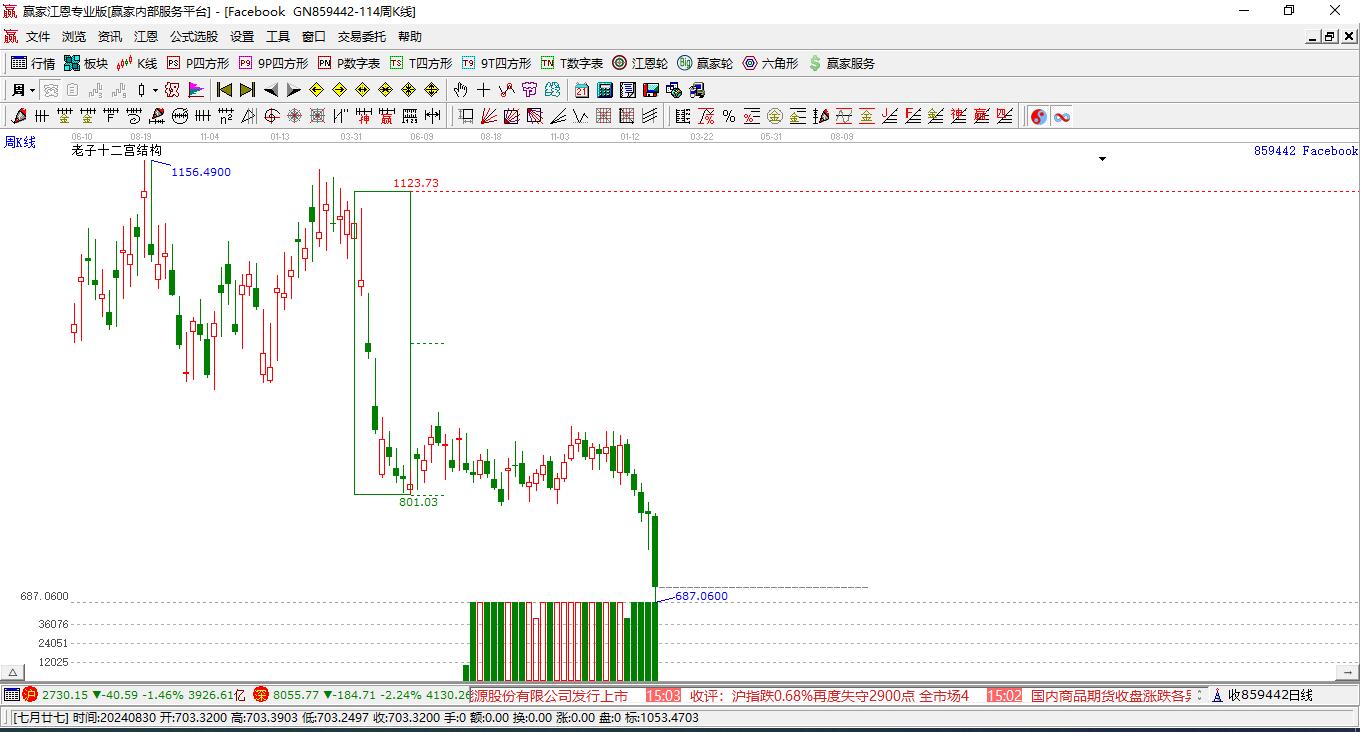The image size is (1360, 732).
Task: Expand the candlestick style dropdown arrow
Action: (x=155, y=90)
